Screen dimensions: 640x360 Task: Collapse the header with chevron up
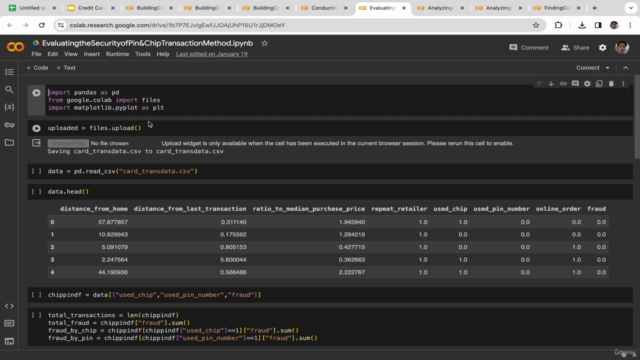coord(625,68)
